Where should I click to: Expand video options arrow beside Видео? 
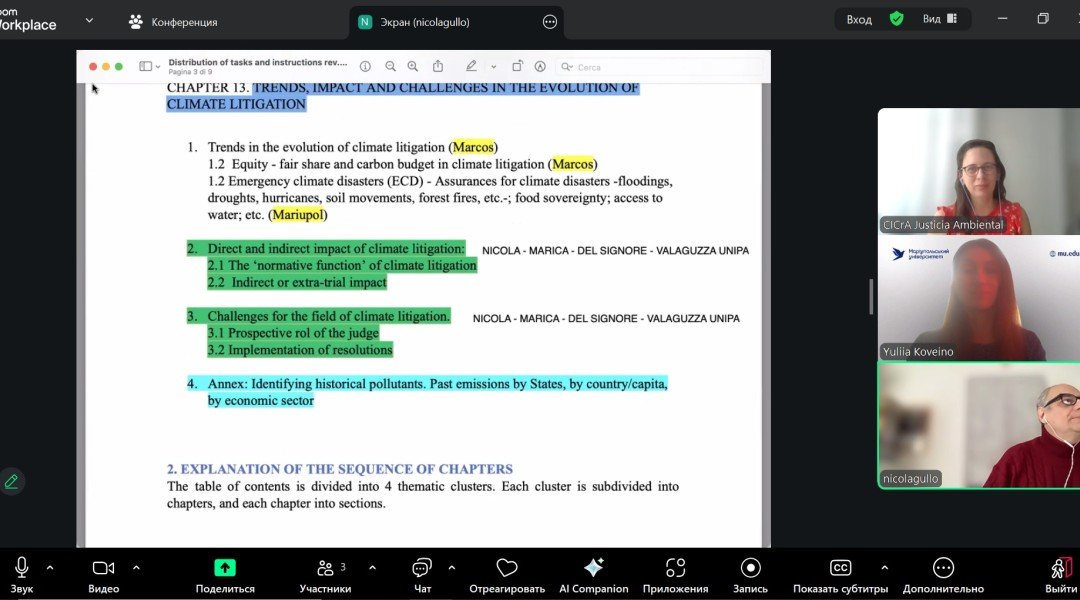(136, 567)
